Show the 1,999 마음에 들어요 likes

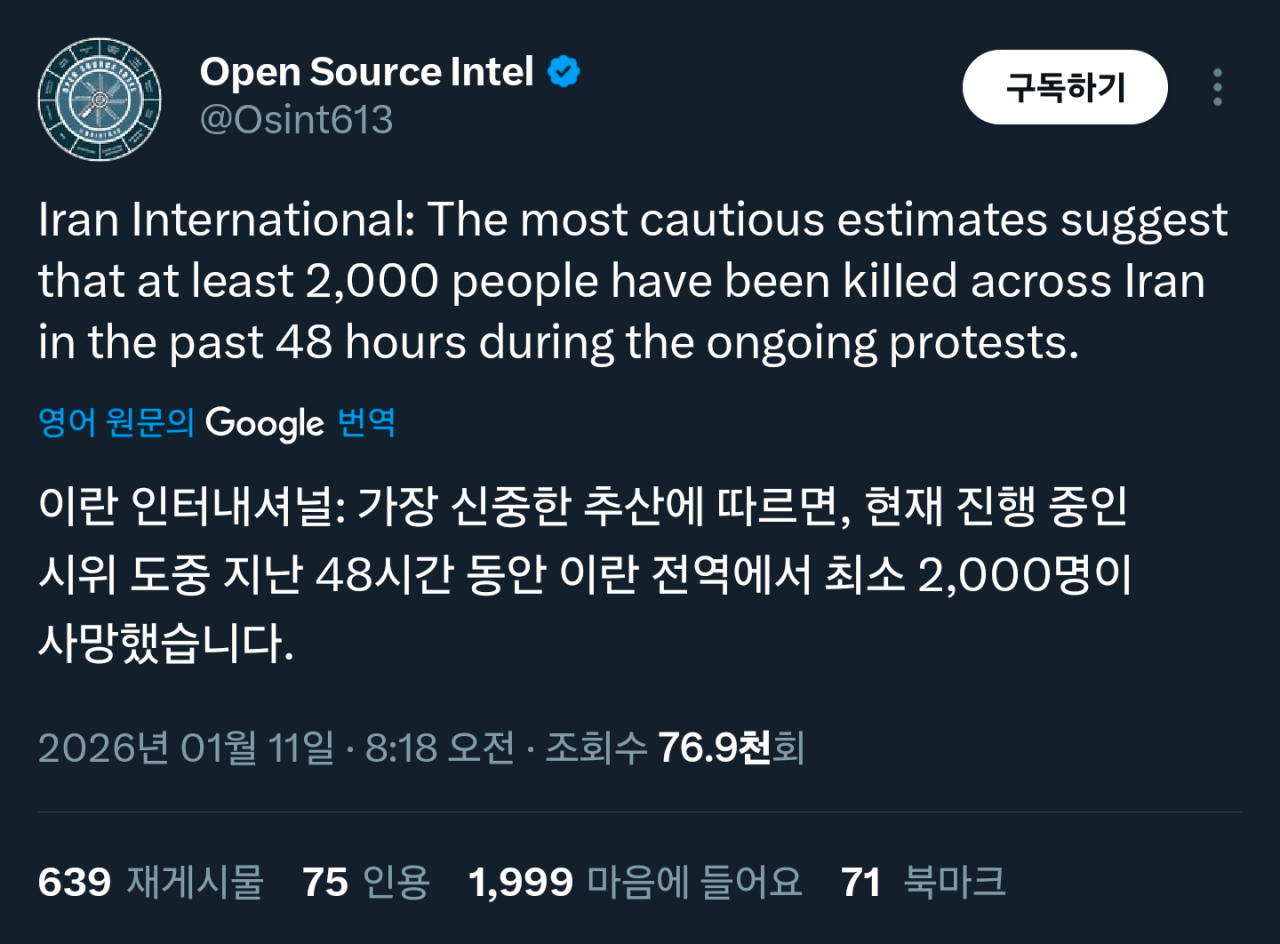(x=635, y=882)
